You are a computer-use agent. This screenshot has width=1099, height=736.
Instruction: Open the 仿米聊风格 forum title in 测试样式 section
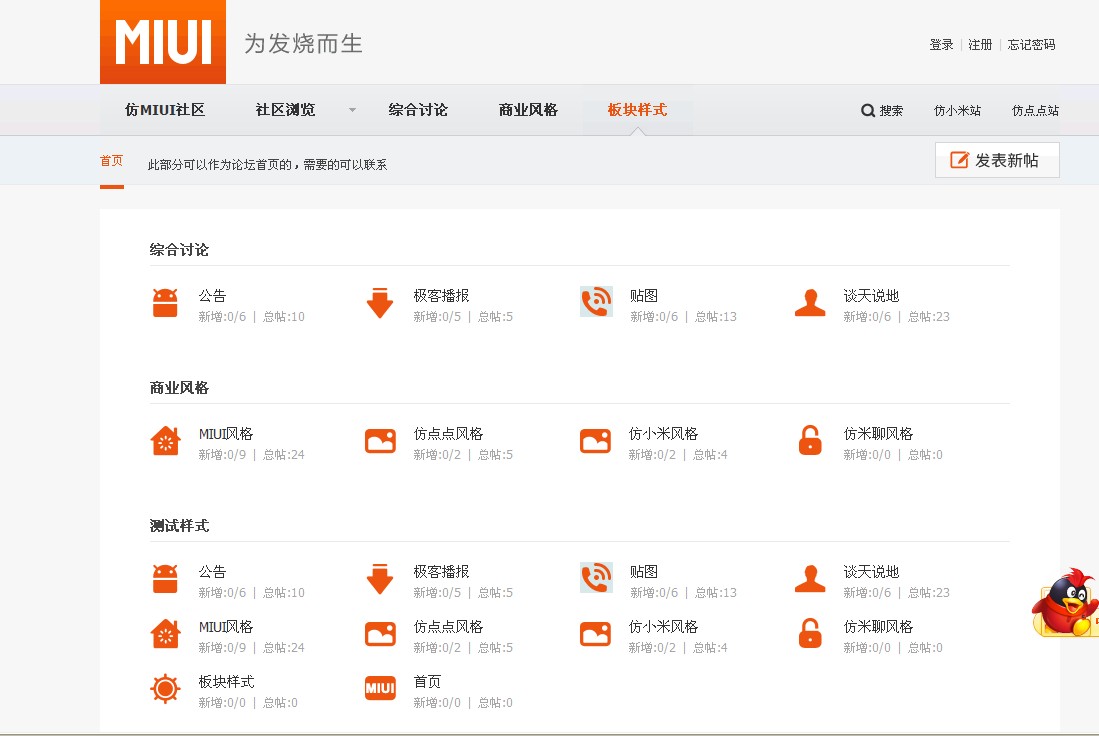click(x=878, y=627)
